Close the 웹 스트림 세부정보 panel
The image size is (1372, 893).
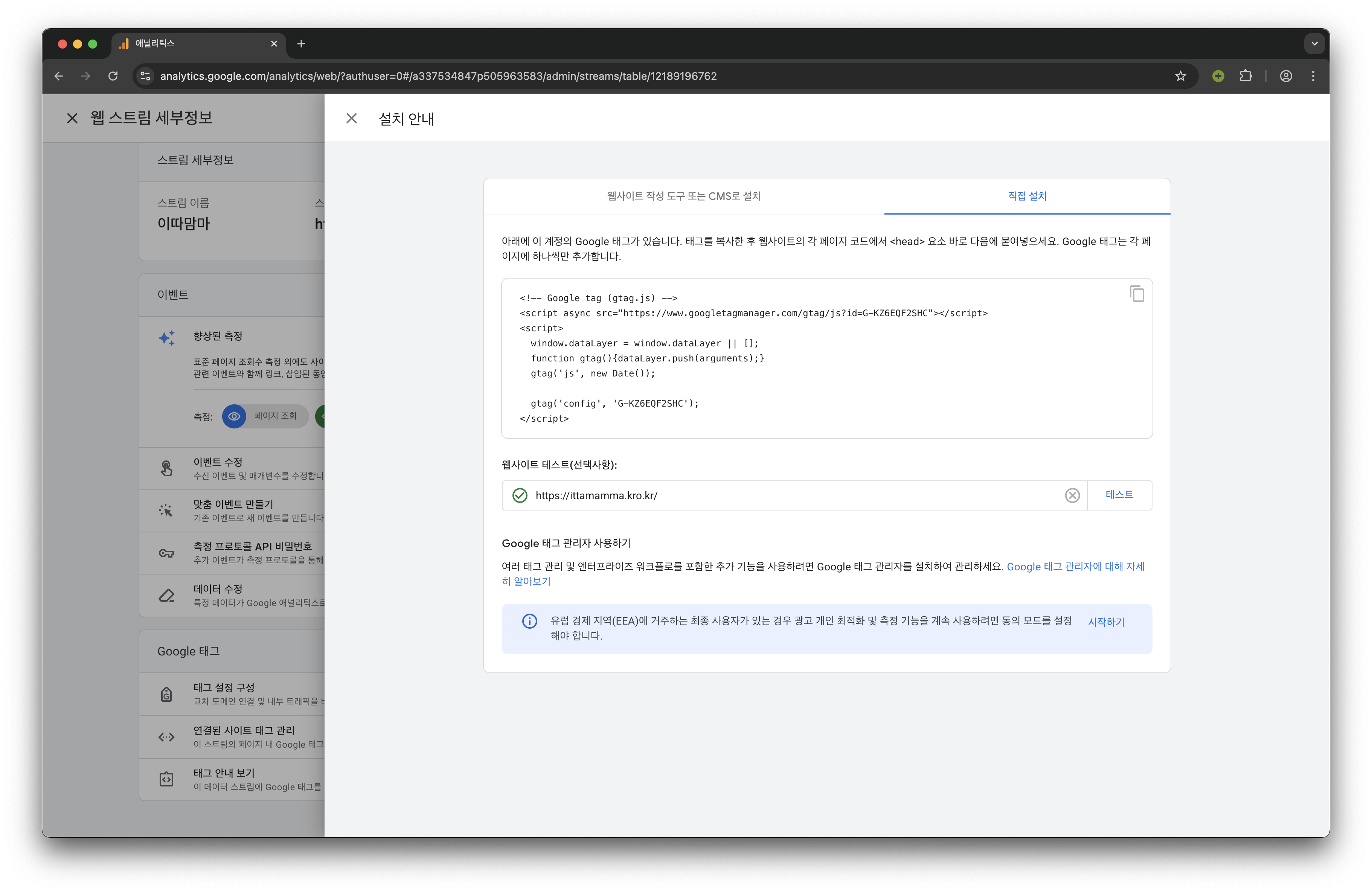[72, 118]
